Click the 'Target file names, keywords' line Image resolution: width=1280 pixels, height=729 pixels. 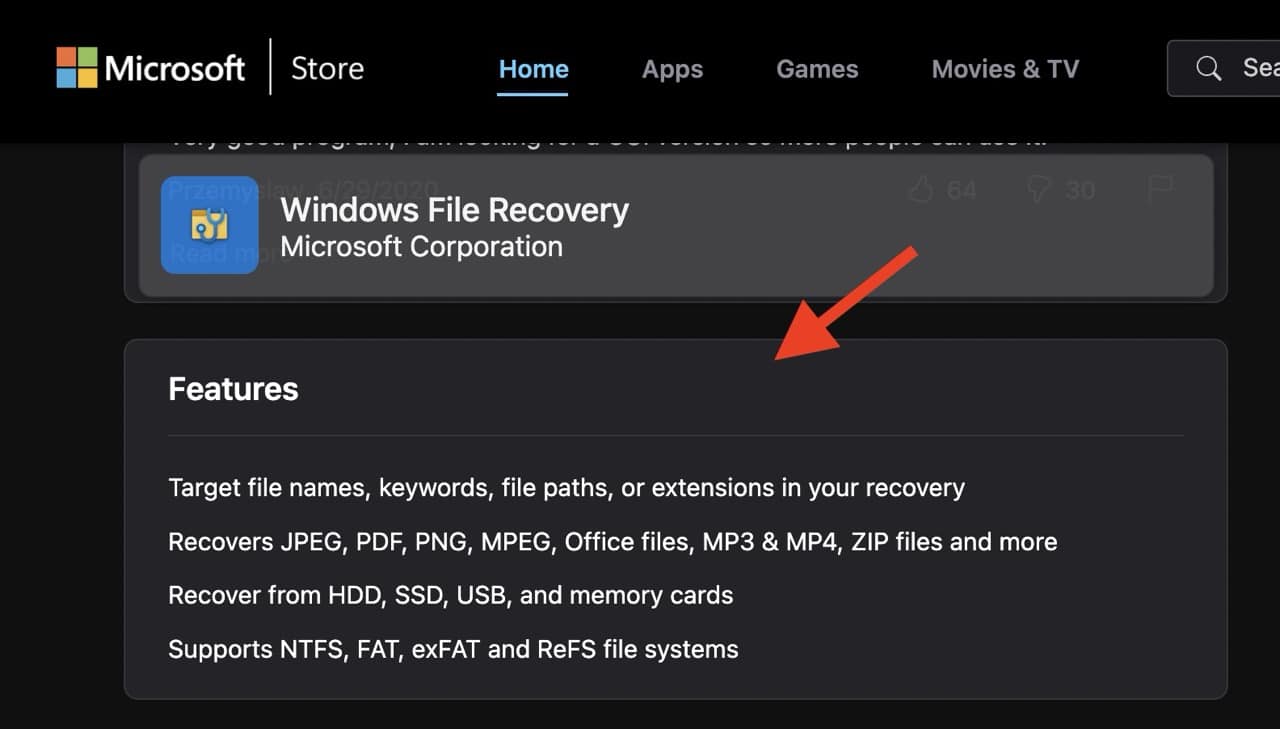[x=566, y=488]
